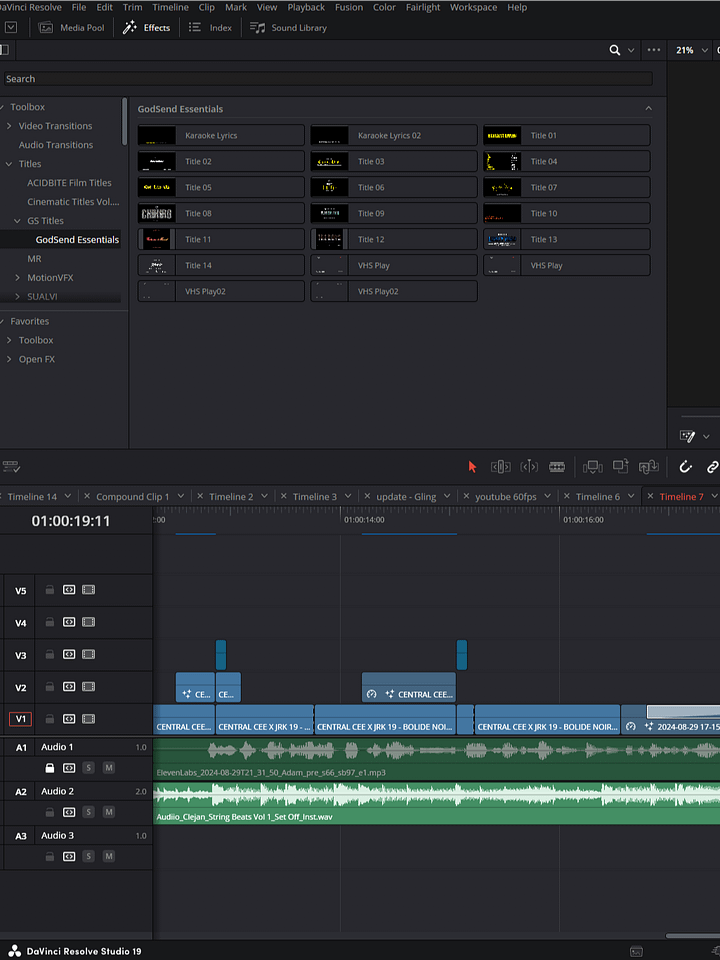Lock the V4 track
Viewport: 720px width, 960px height.
pyautogui.click(x=50, y=622)
